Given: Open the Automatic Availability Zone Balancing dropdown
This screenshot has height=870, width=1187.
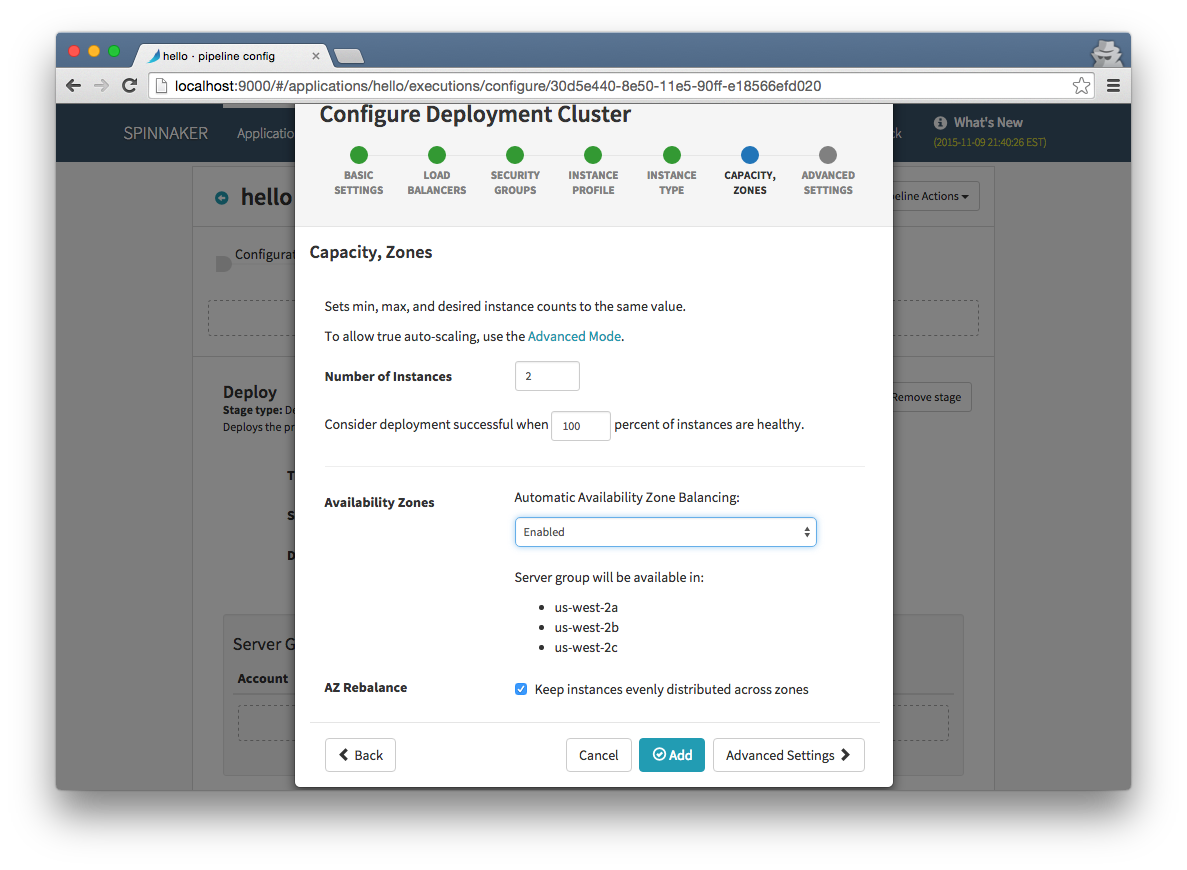Looking at the screenshot, I should click(x=665, y=531).
